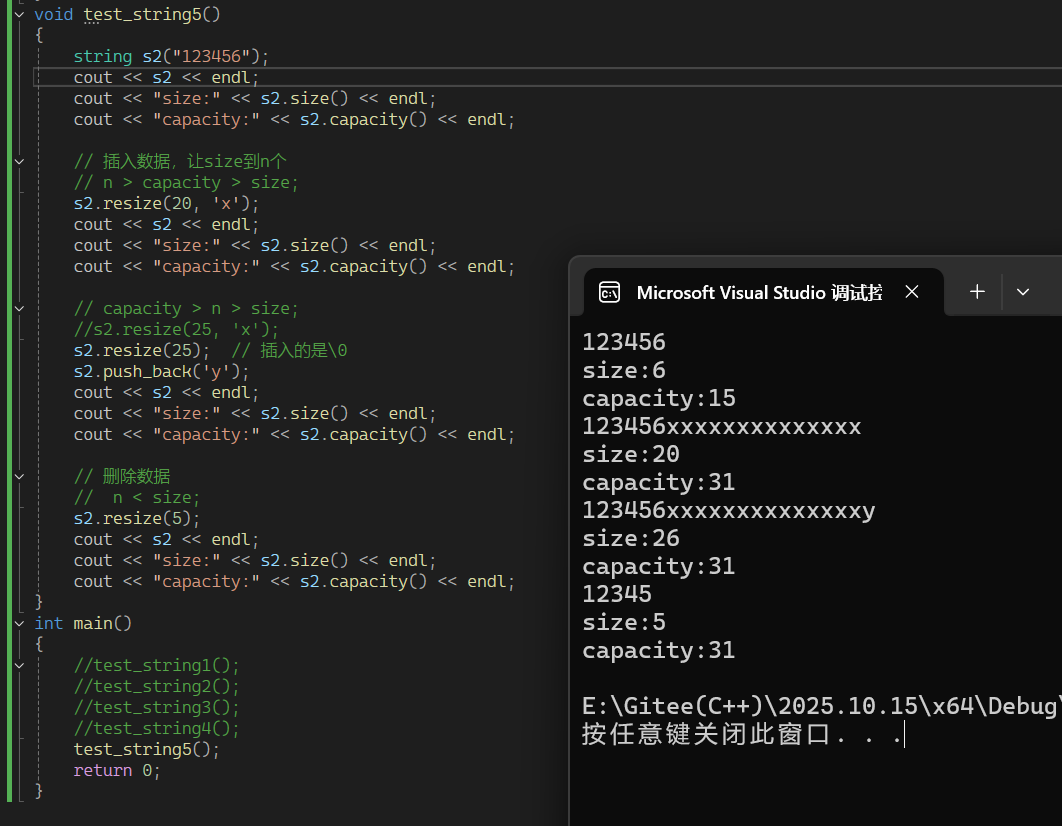Click the commented //test_string2() line
Image resolution: width=1062 pixels, height=826 pixels.
pos(156,686)
